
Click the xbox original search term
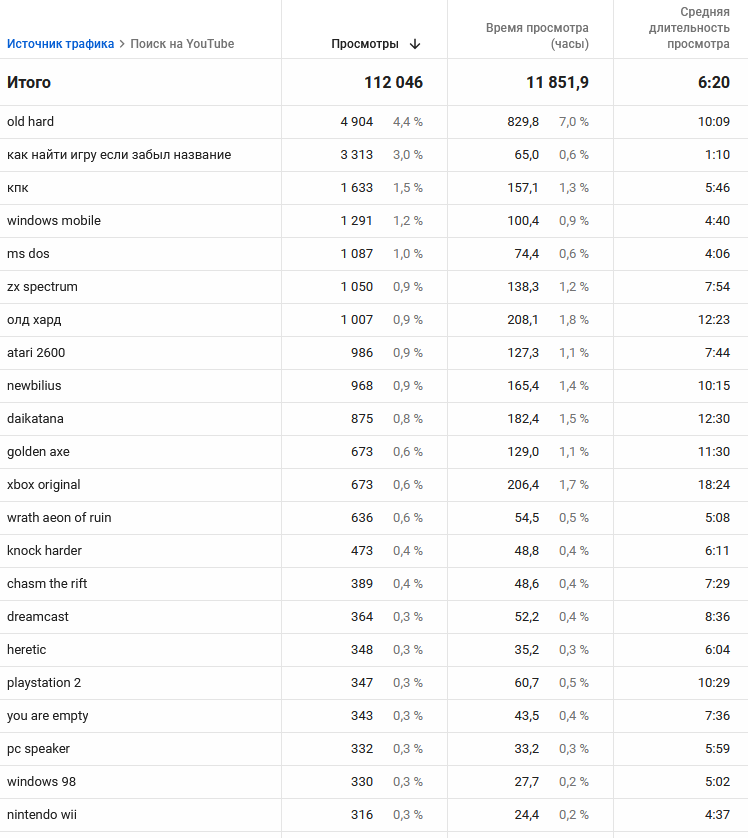point(43,485)
